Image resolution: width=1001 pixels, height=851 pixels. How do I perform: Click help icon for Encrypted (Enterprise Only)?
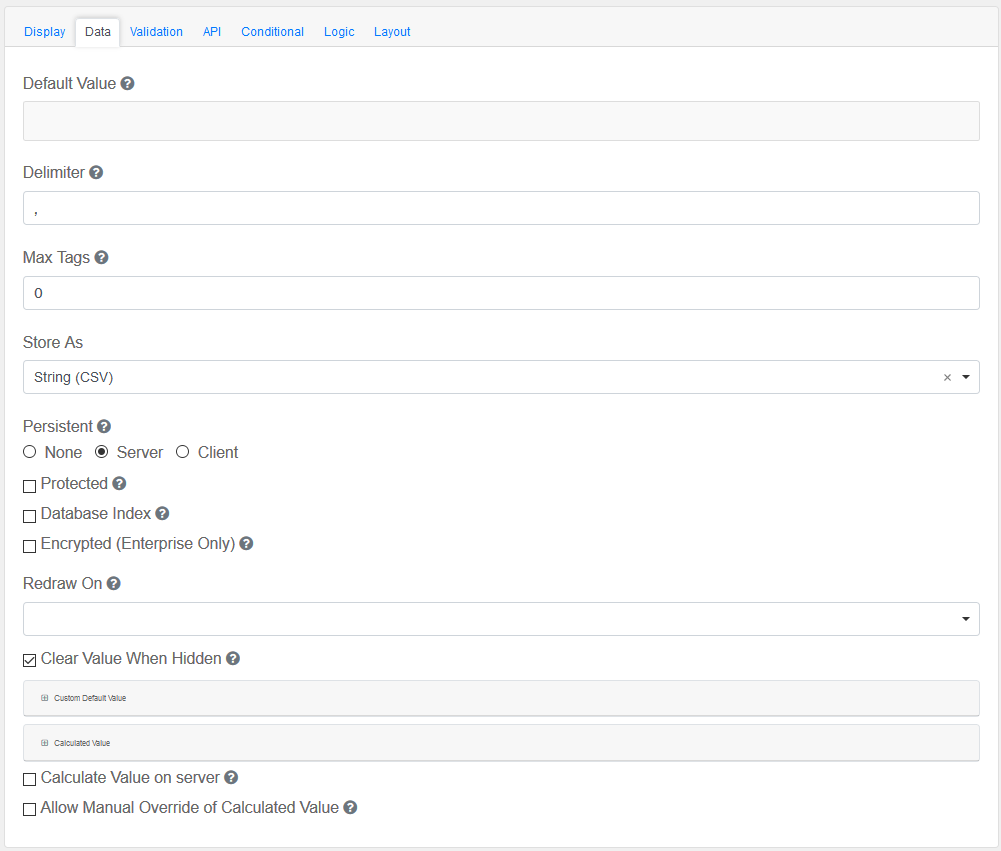coord(246,544)
